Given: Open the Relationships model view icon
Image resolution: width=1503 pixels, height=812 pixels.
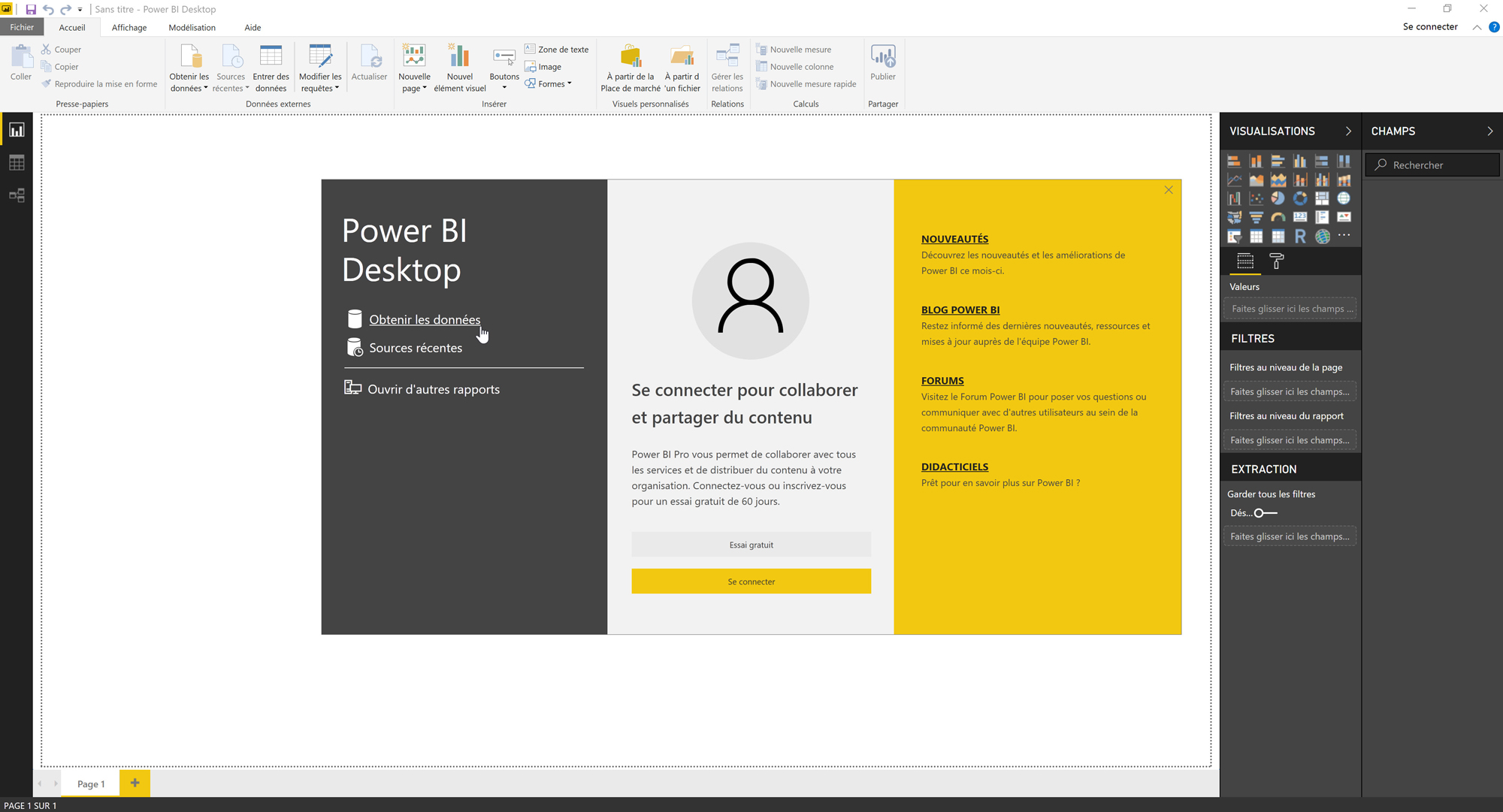Looking at the screenshot, I should point(17,195).
